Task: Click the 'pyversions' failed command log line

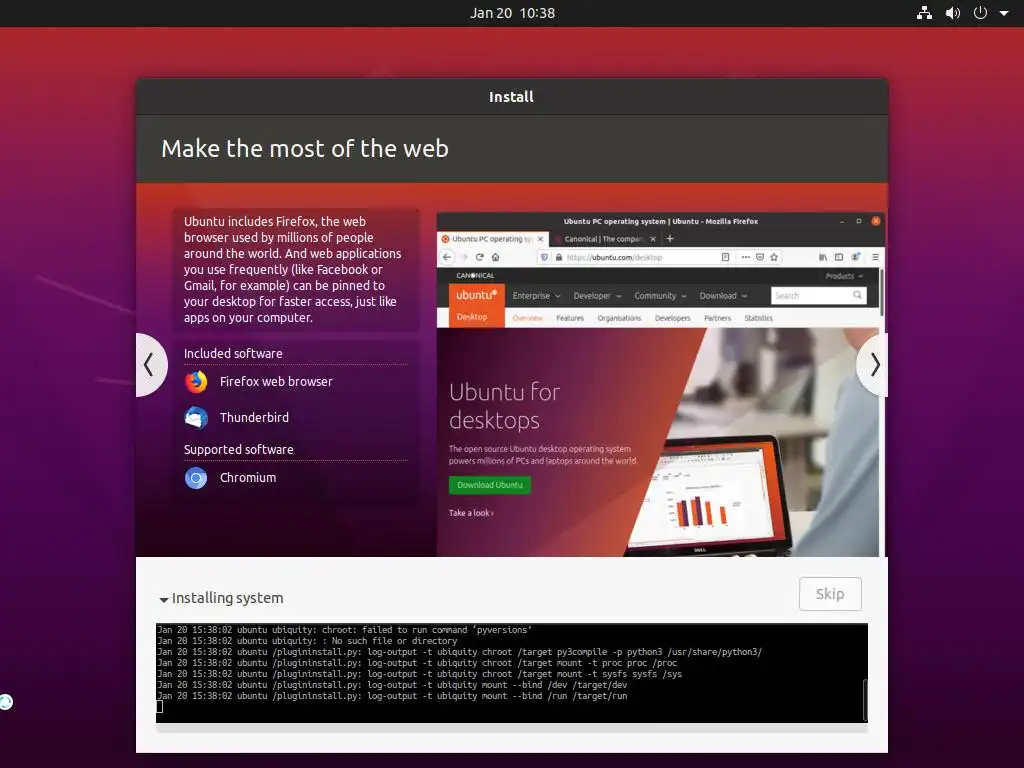Action: click(344, 630)
